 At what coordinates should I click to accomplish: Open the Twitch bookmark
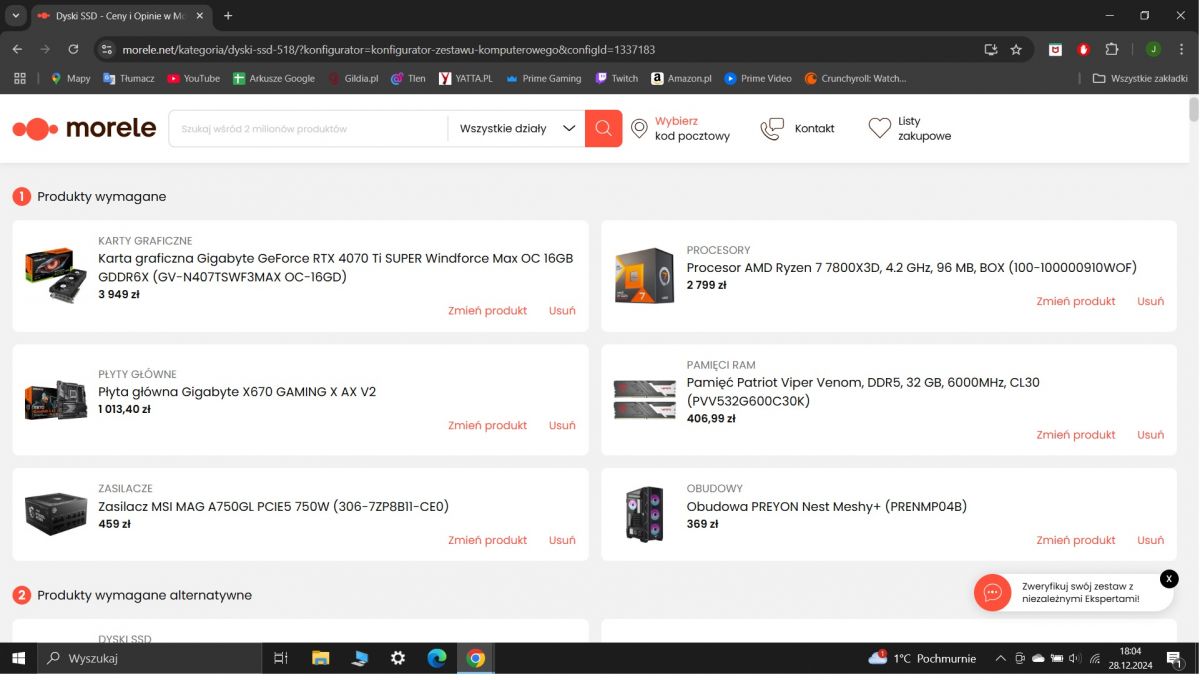617,78
